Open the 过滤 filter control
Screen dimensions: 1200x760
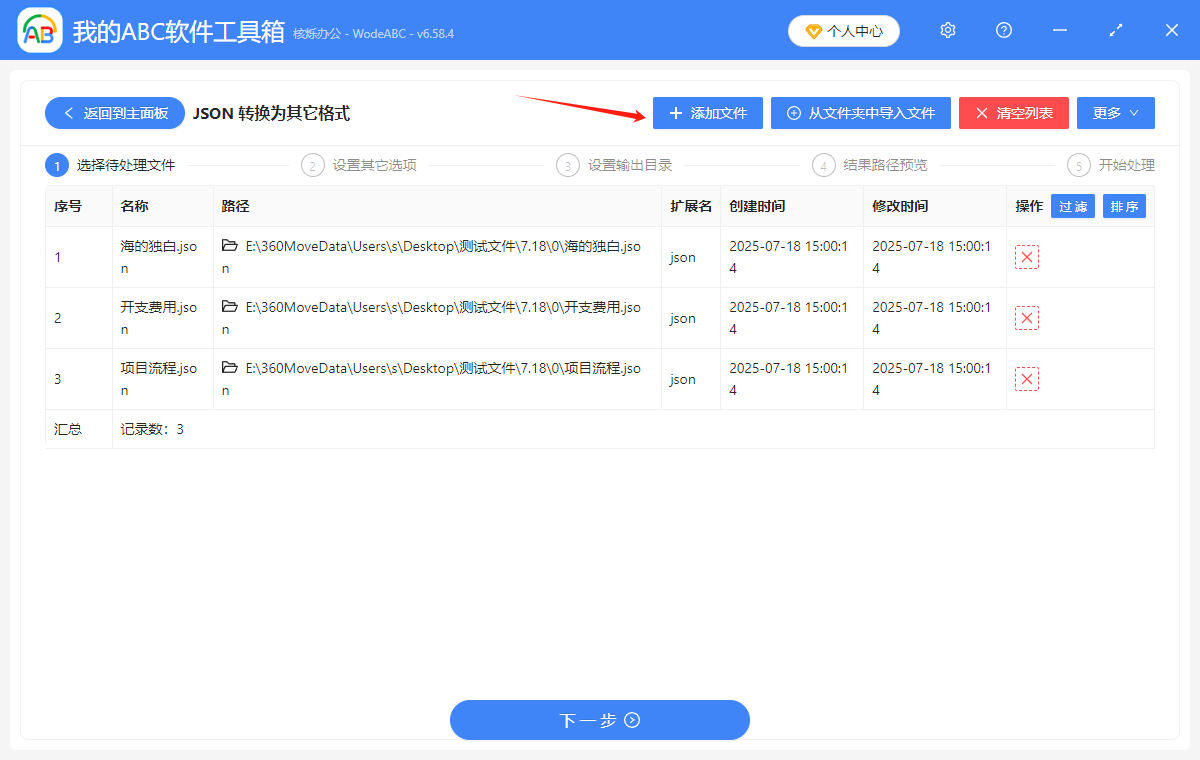1072,206
